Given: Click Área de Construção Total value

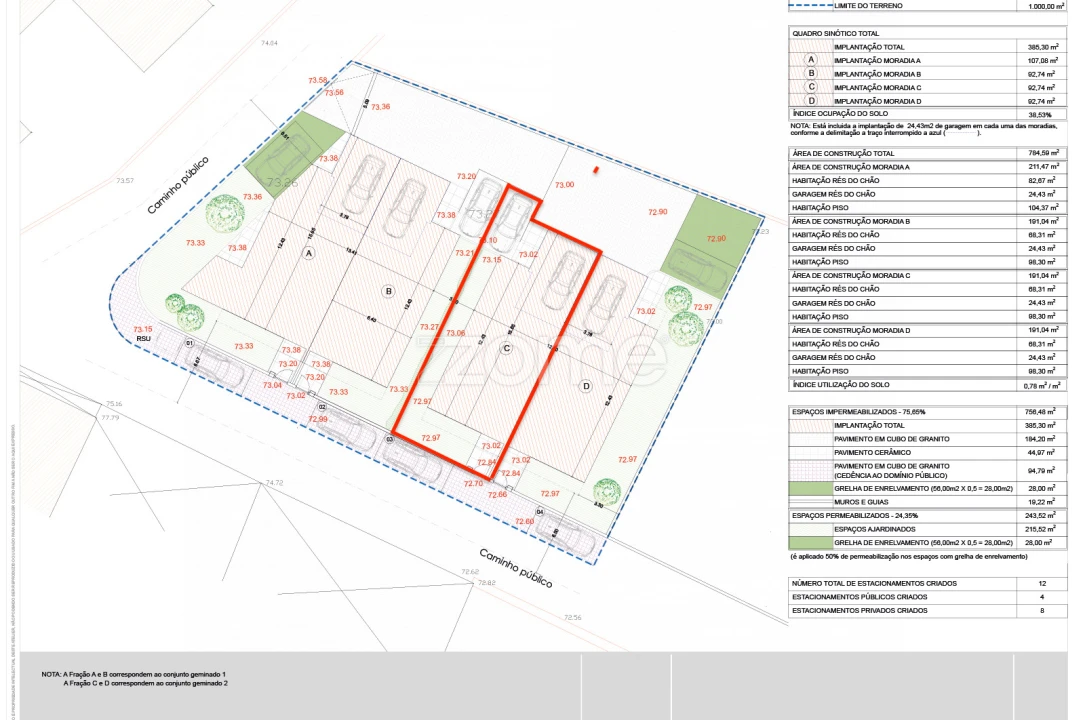Looking at the screenshot, I should tap(1043, 153).
